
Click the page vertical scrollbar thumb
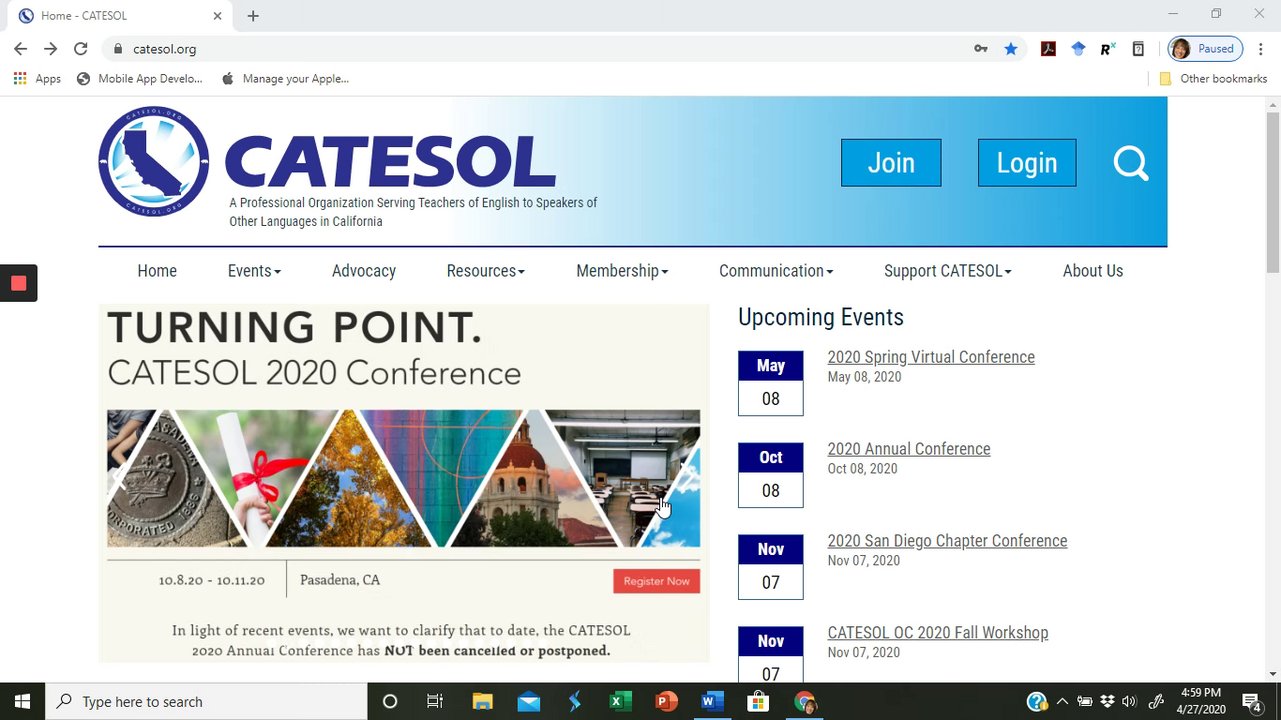click(x=1273, y=190)
